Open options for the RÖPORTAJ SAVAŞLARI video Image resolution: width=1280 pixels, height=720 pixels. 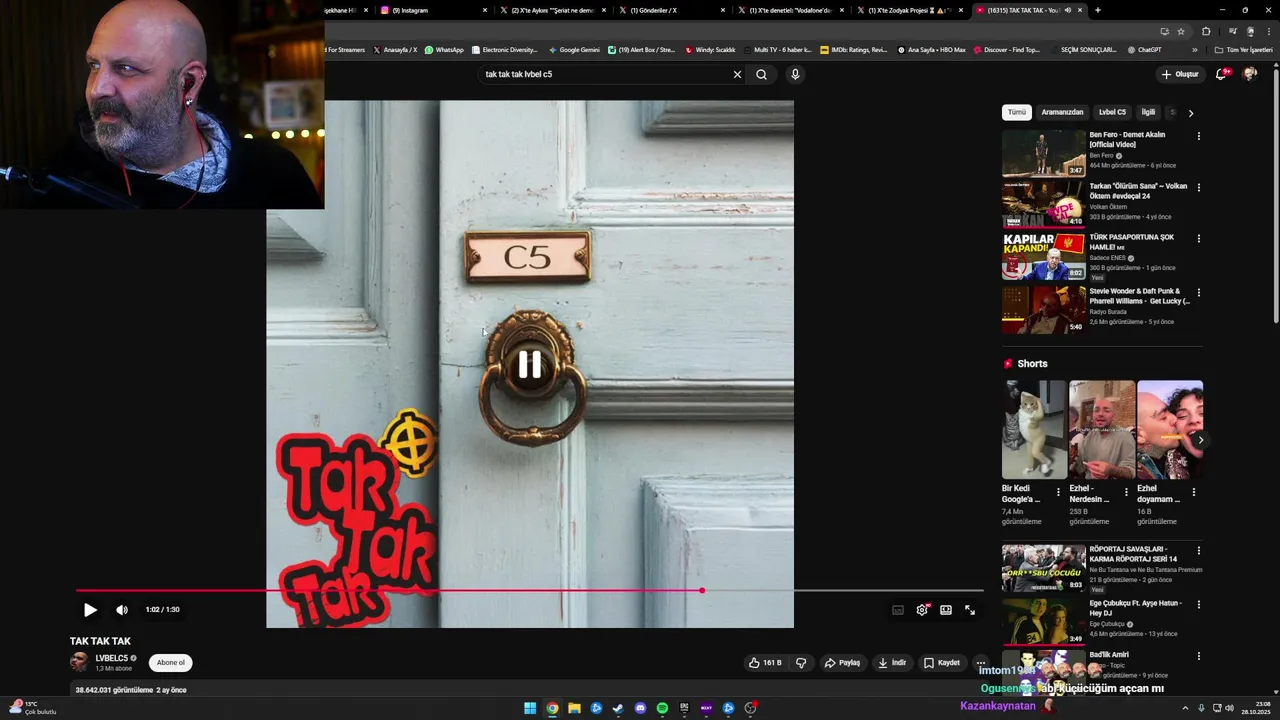1199,551
